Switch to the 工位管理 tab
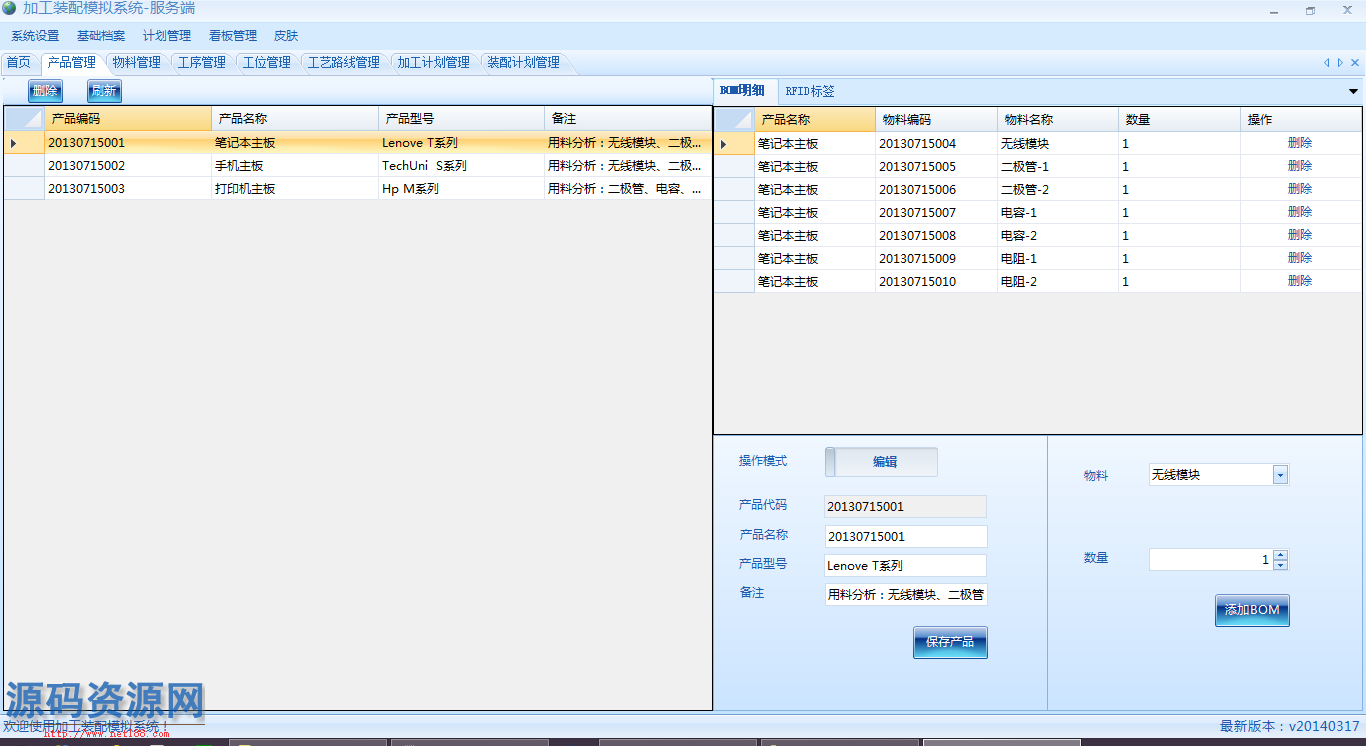The height and width of the screenshot is (746, 1366). (x=267, y=62)
